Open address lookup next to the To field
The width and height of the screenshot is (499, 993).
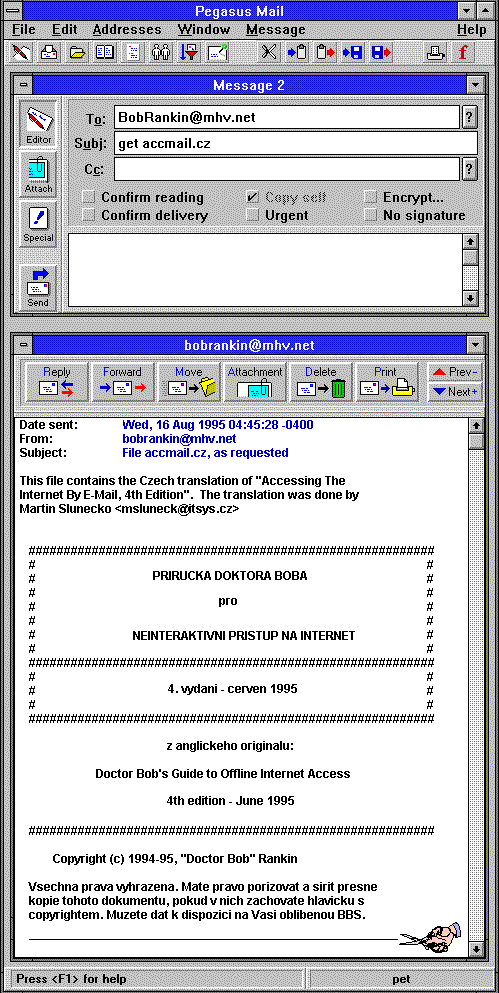(469, 117)
